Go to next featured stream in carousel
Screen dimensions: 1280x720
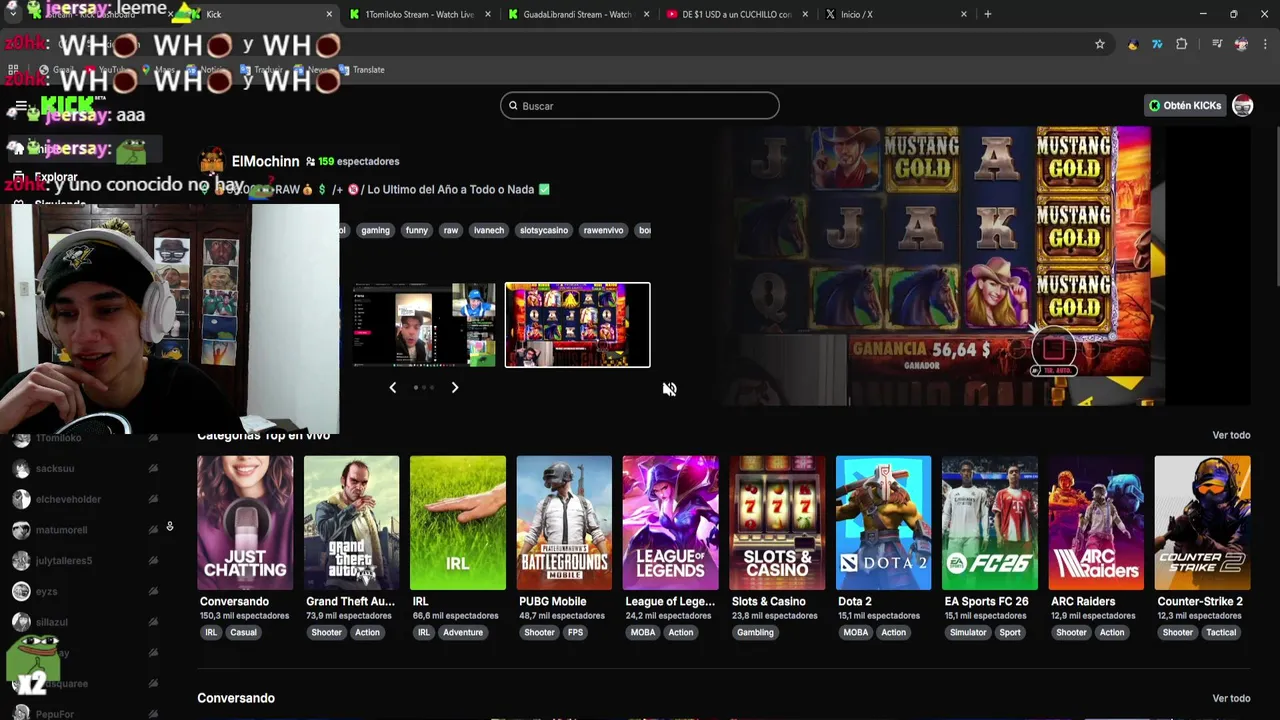(x=455, y=387)
